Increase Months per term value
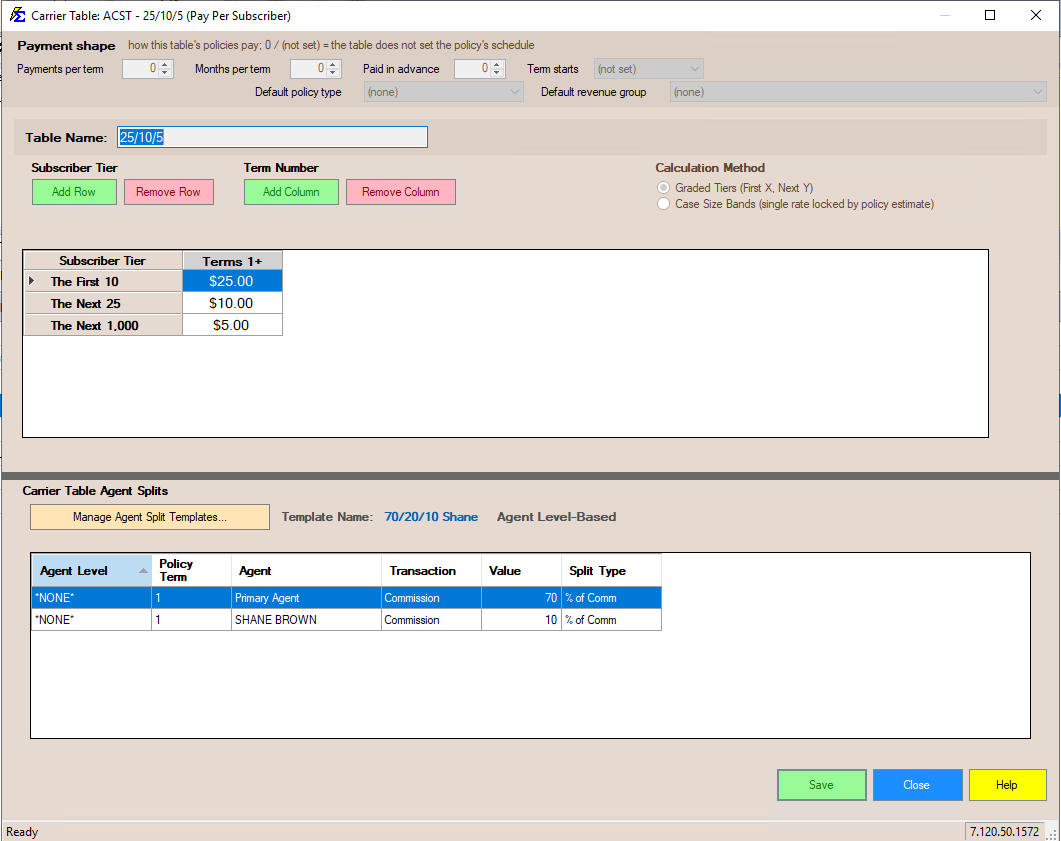This screenshot has width=1061, height=841. pos(333,65)
